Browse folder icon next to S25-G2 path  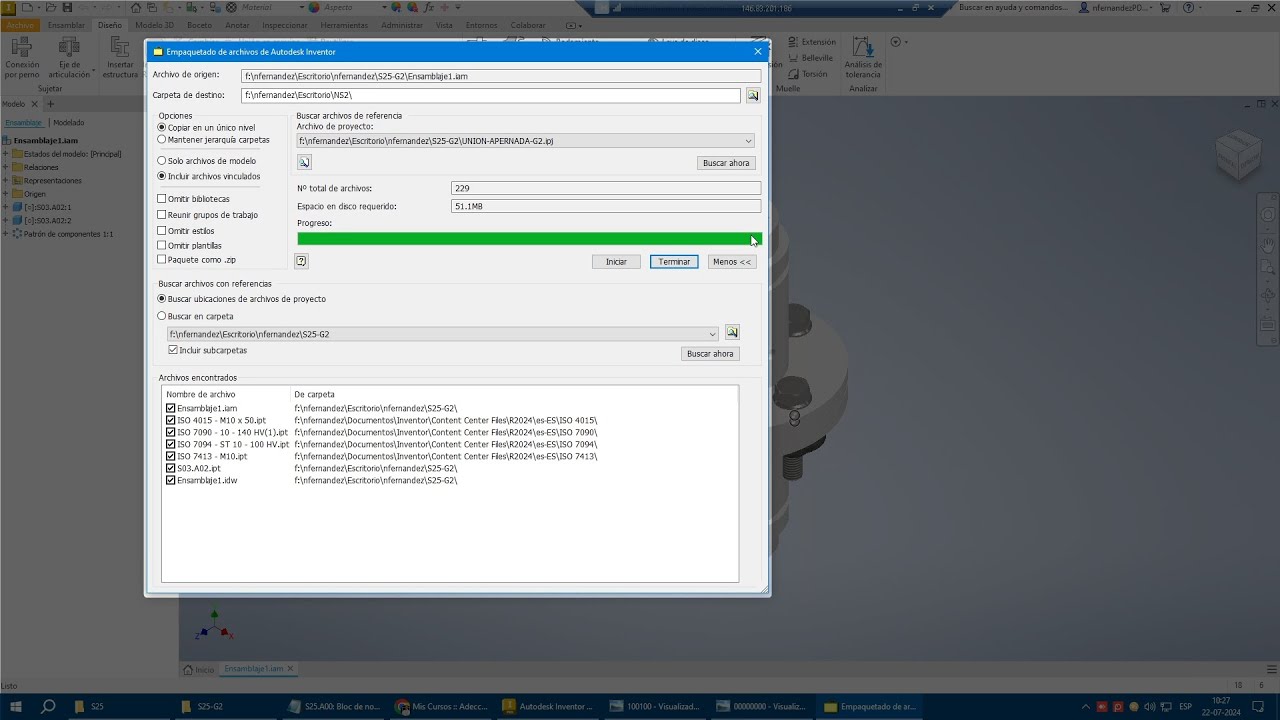tap(732, 333)
